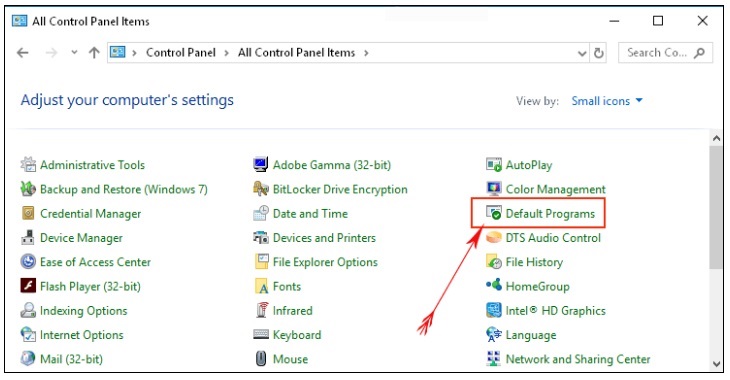Click Control Panel in the breadcrumb
Viewport: 730px width, 380px height.
coord(181,53)
